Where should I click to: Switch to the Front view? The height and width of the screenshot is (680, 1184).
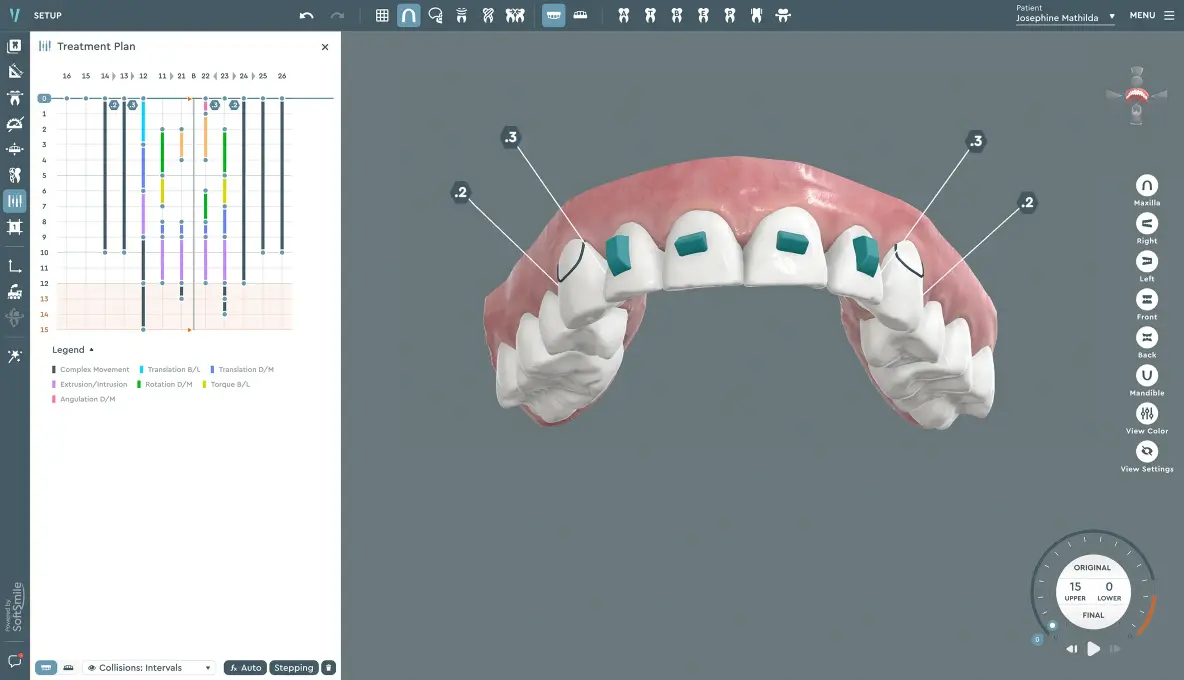(1146, 300)
